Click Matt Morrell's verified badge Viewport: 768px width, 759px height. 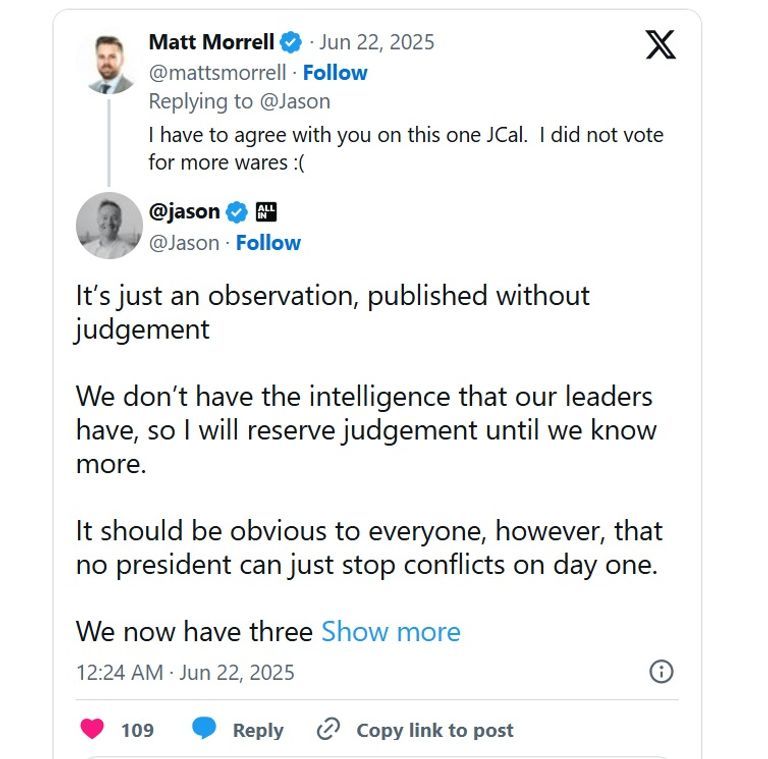pos(291,42)
